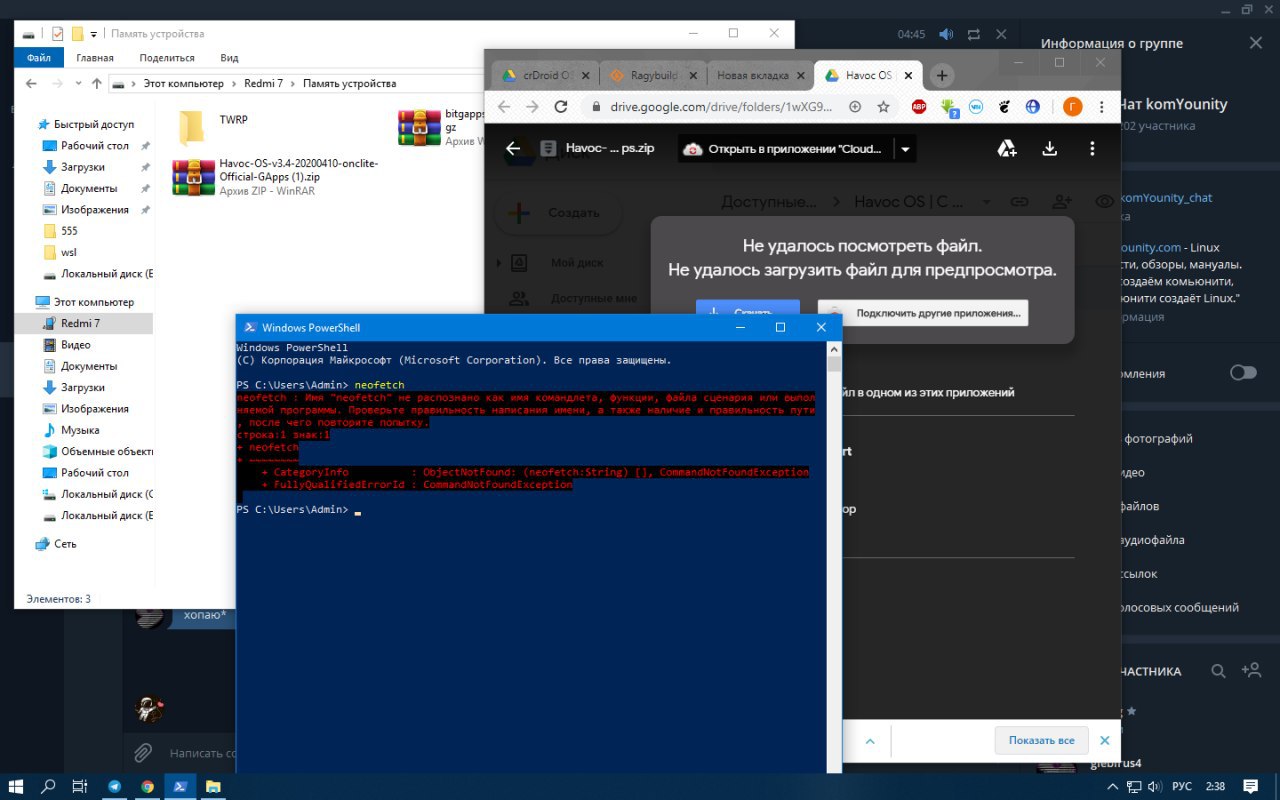Open Chrome's three-dot main menu
The width and height of the screenshot is (1280, 800).
[x=1101, y=106]
